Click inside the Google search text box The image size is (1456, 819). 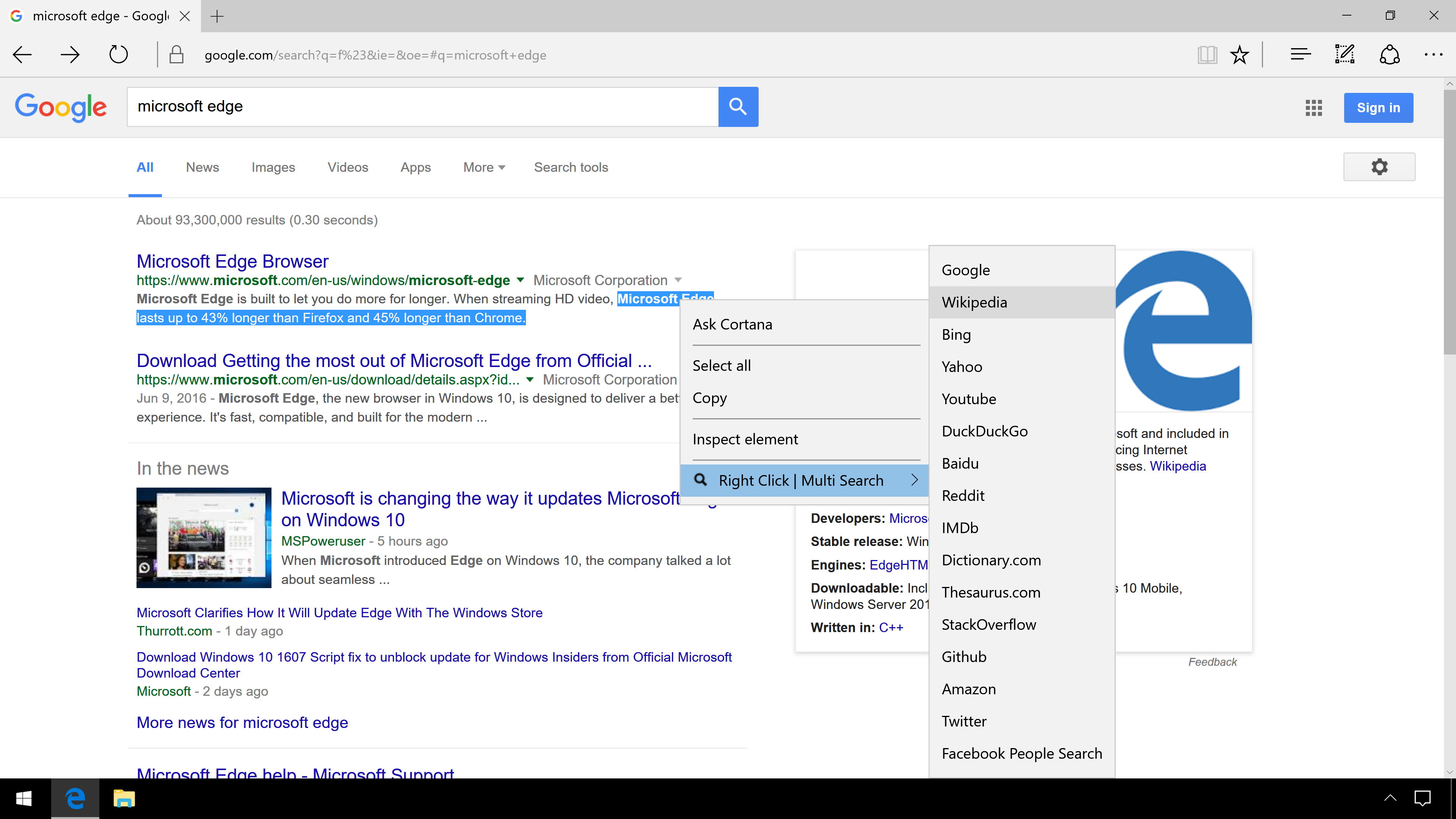point(422,107)
